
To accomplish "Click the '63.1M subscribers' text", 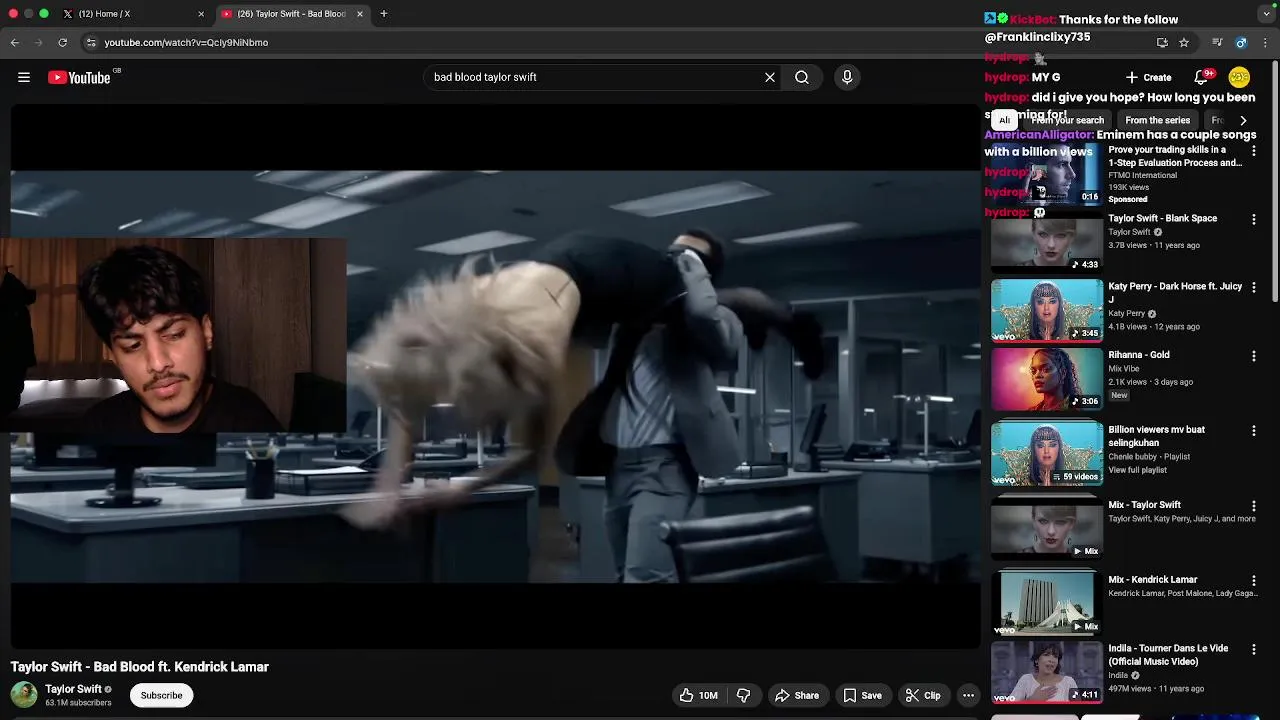I will pyautogui.click(x=78, y=703).
